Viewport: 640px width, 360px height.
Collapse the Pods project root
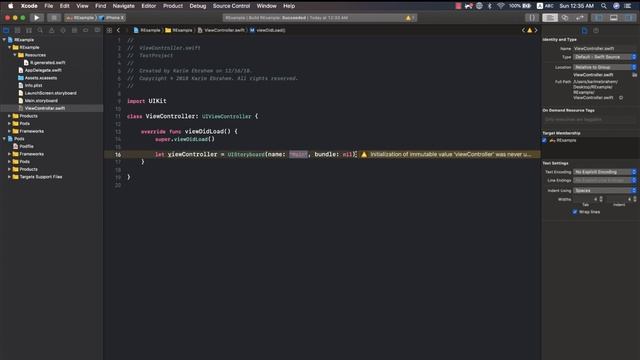[x=4, y=139]
